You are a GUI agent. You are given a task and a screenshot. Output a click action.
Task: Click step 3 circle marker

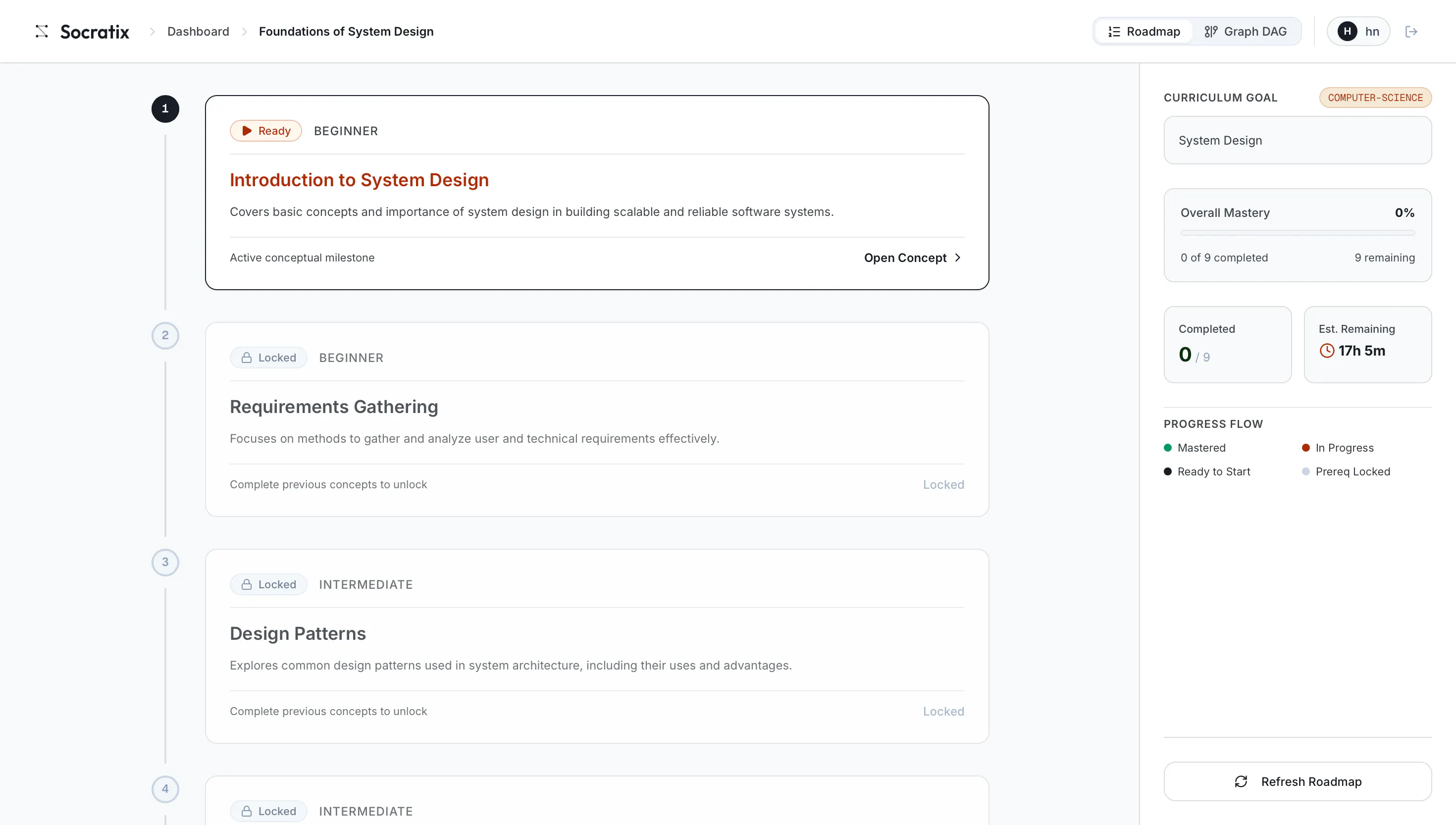pyautogui.click(x=165, y=562)
